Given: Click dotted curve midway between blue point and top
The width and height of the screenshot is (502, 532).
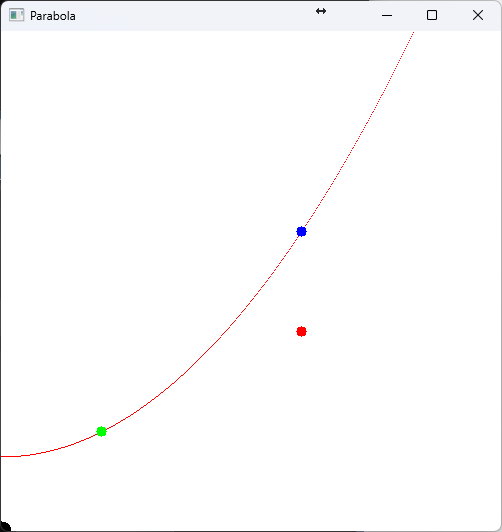Looking at the screenshot, I should tap(363, 132).
